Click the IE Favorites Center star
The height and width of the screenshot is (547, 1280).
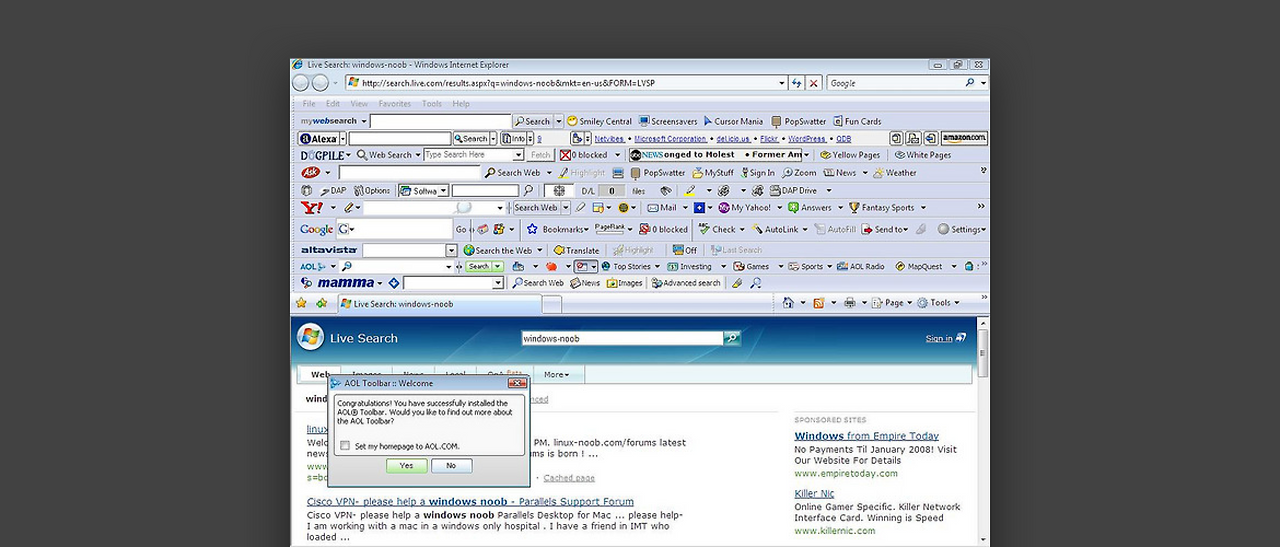[x=301, y=303]
